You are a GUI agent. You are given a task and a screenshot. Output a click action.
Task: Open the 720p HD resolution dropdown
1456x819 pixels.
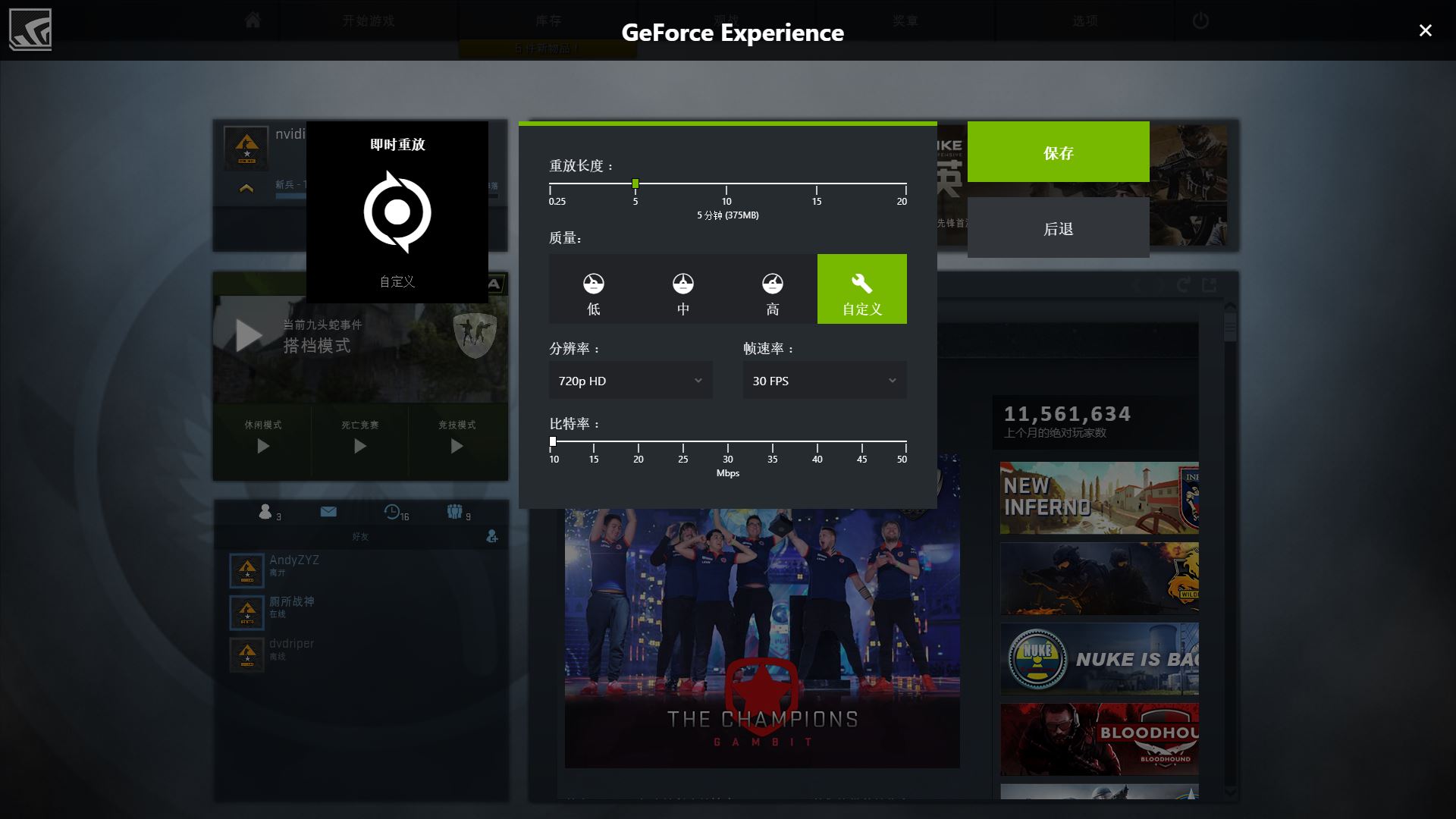[630, 381]
